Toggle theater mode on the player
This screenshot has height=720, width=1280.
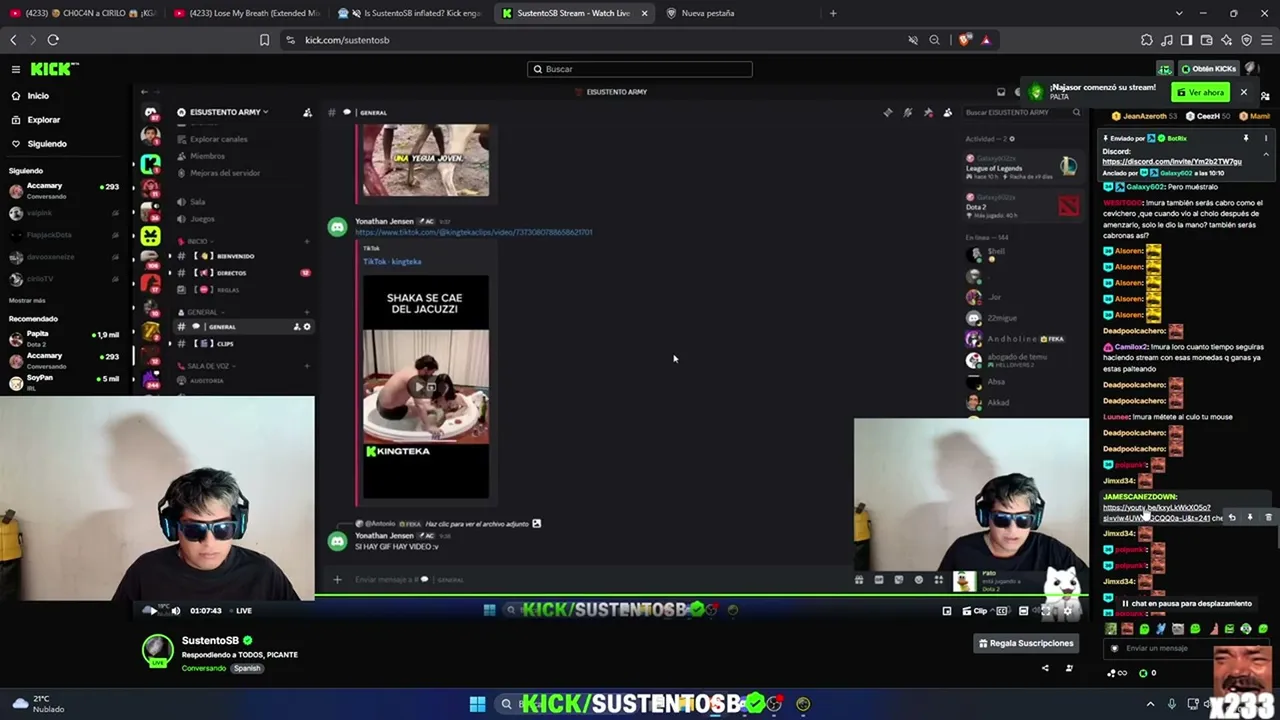pos(1023,611)
